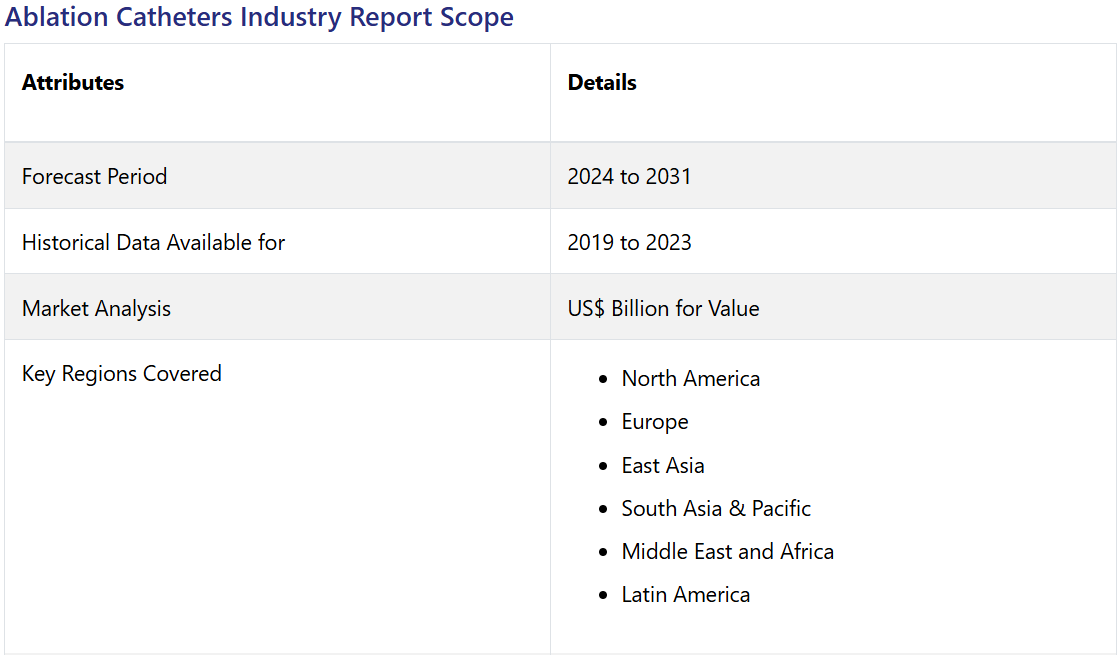The height and width of the screenshot is (655, 1120).
Task: Click Europe in the regions list
Action: [654, 422]
